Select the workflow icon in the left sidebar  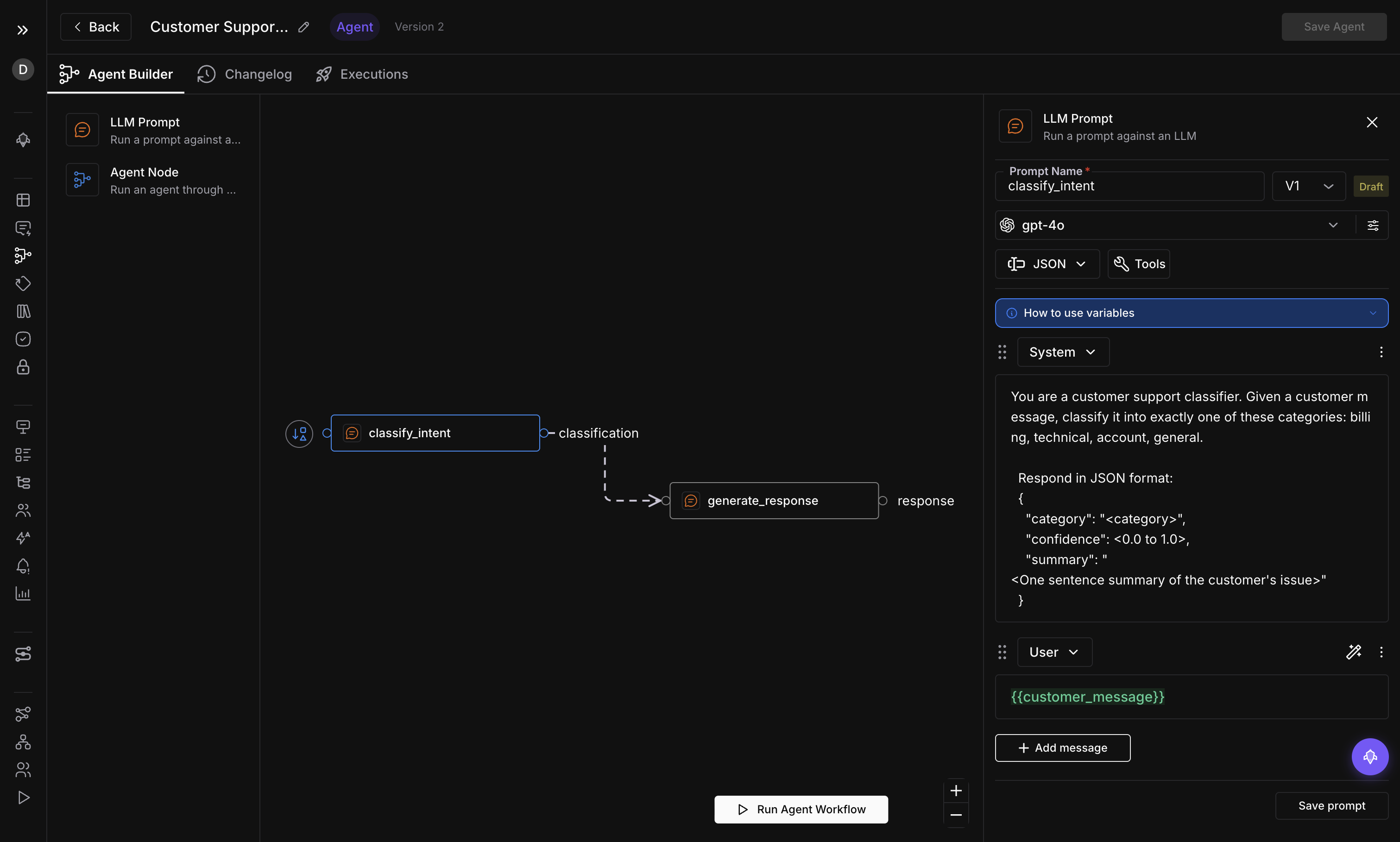pyautogui.click(x=23, y=255)
